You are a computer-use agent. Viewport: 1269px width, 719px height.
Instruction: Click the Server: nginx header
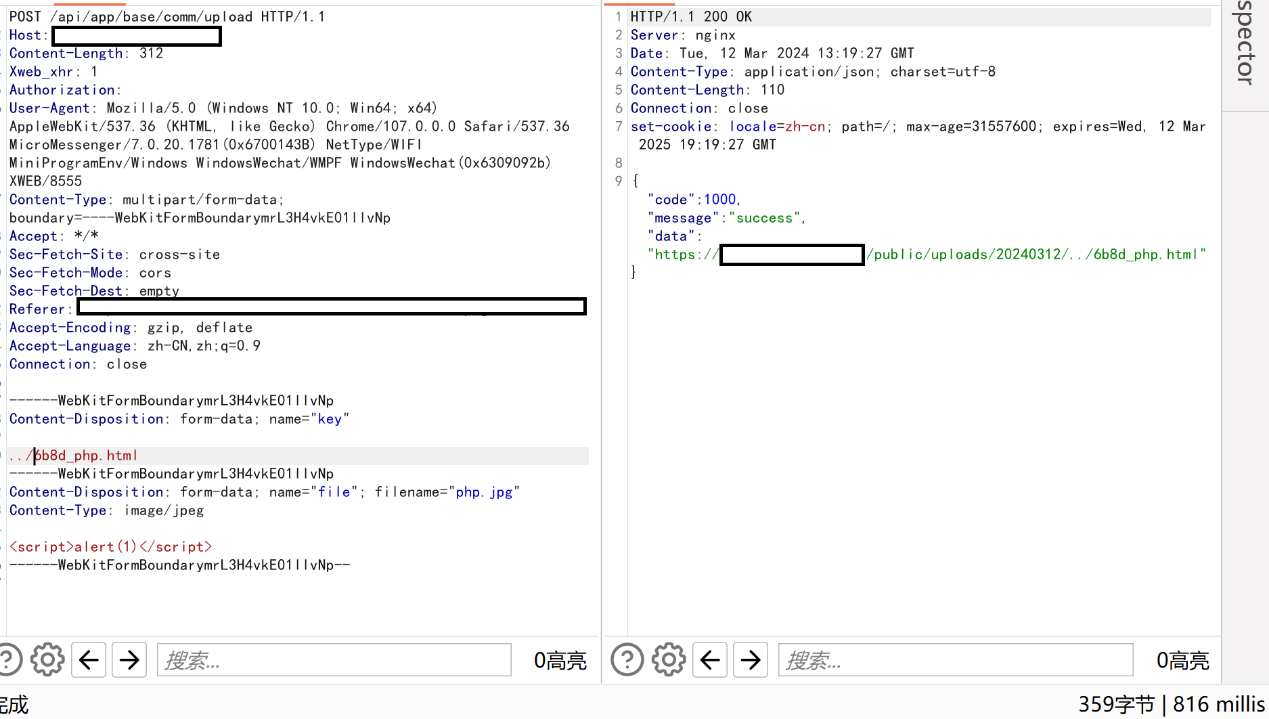(x=683, y=35)
